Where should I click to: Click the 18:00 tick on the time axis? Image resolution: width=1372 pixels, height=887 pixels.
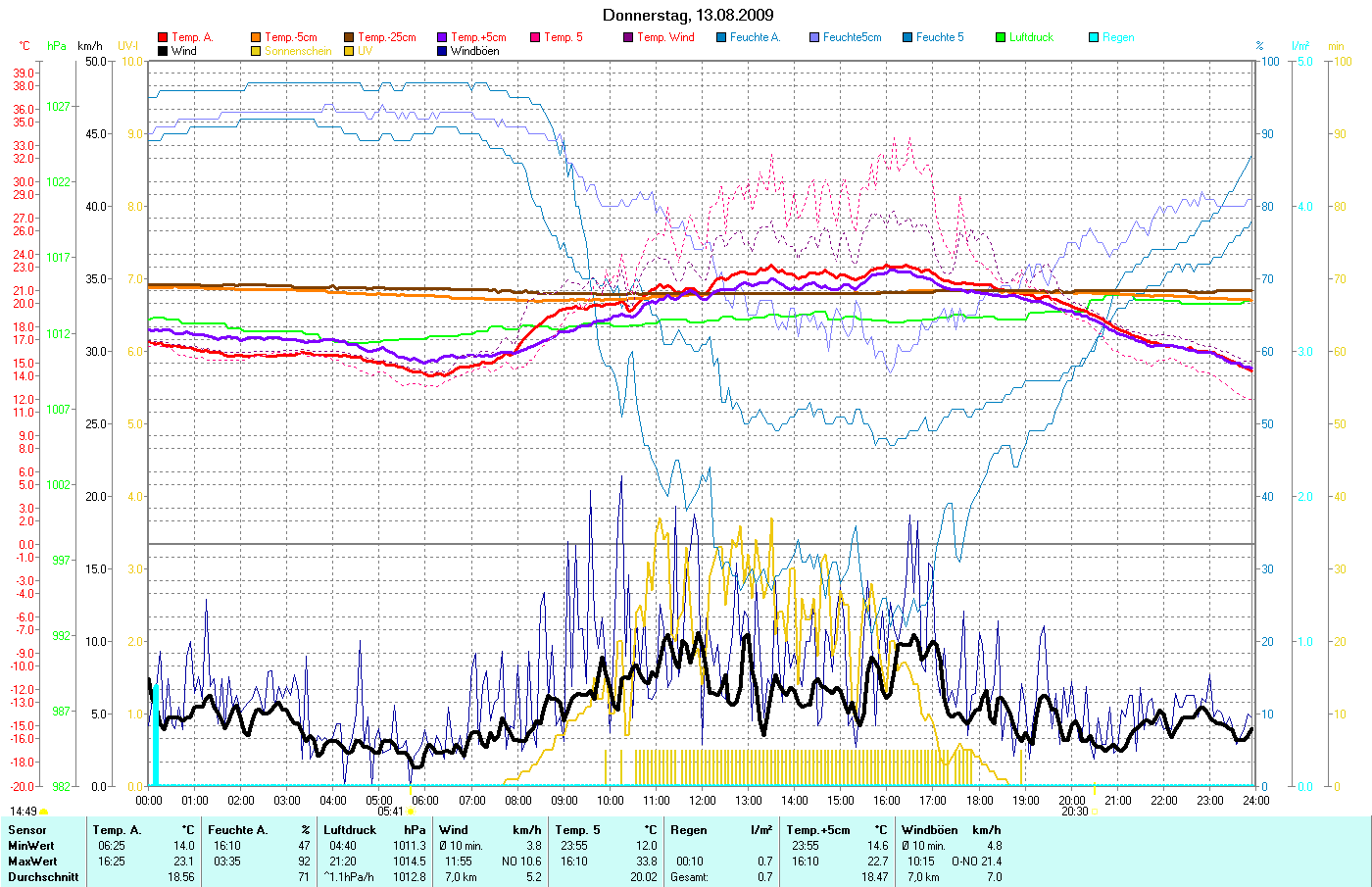pos(979,800)
